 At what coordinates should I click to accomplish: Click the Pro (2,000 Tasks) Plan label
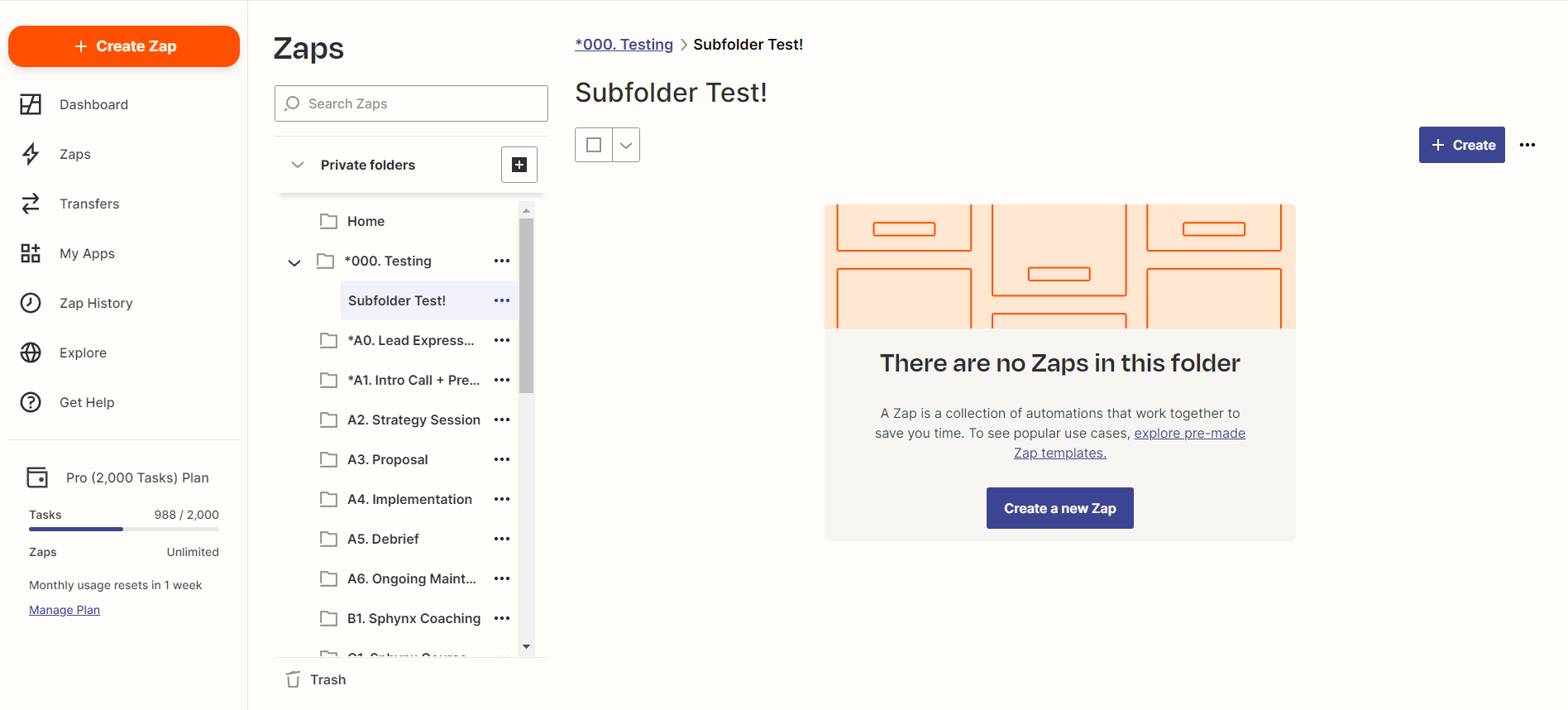pos(137,477)
